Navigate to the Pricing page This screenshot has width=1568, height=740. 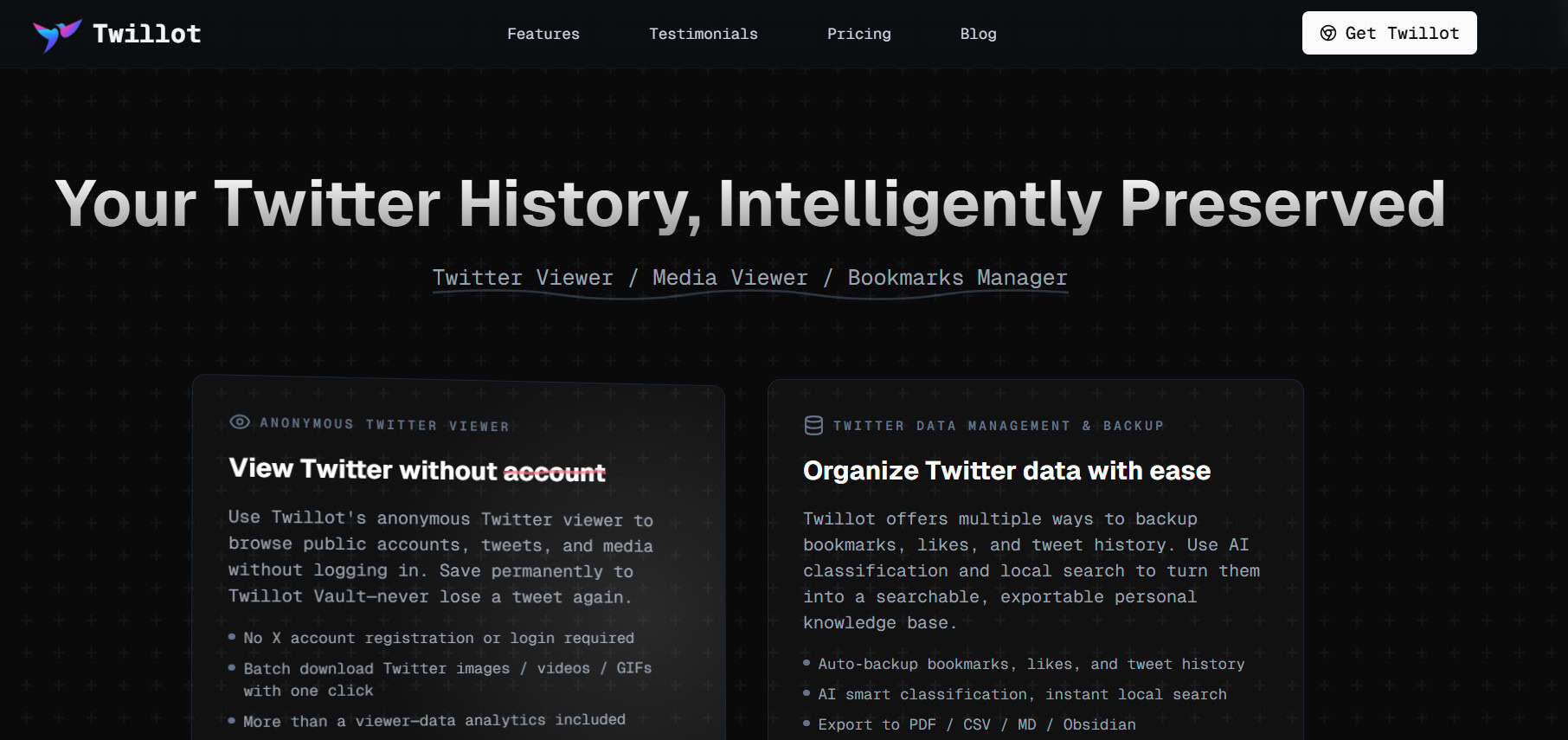pos(858,34)
